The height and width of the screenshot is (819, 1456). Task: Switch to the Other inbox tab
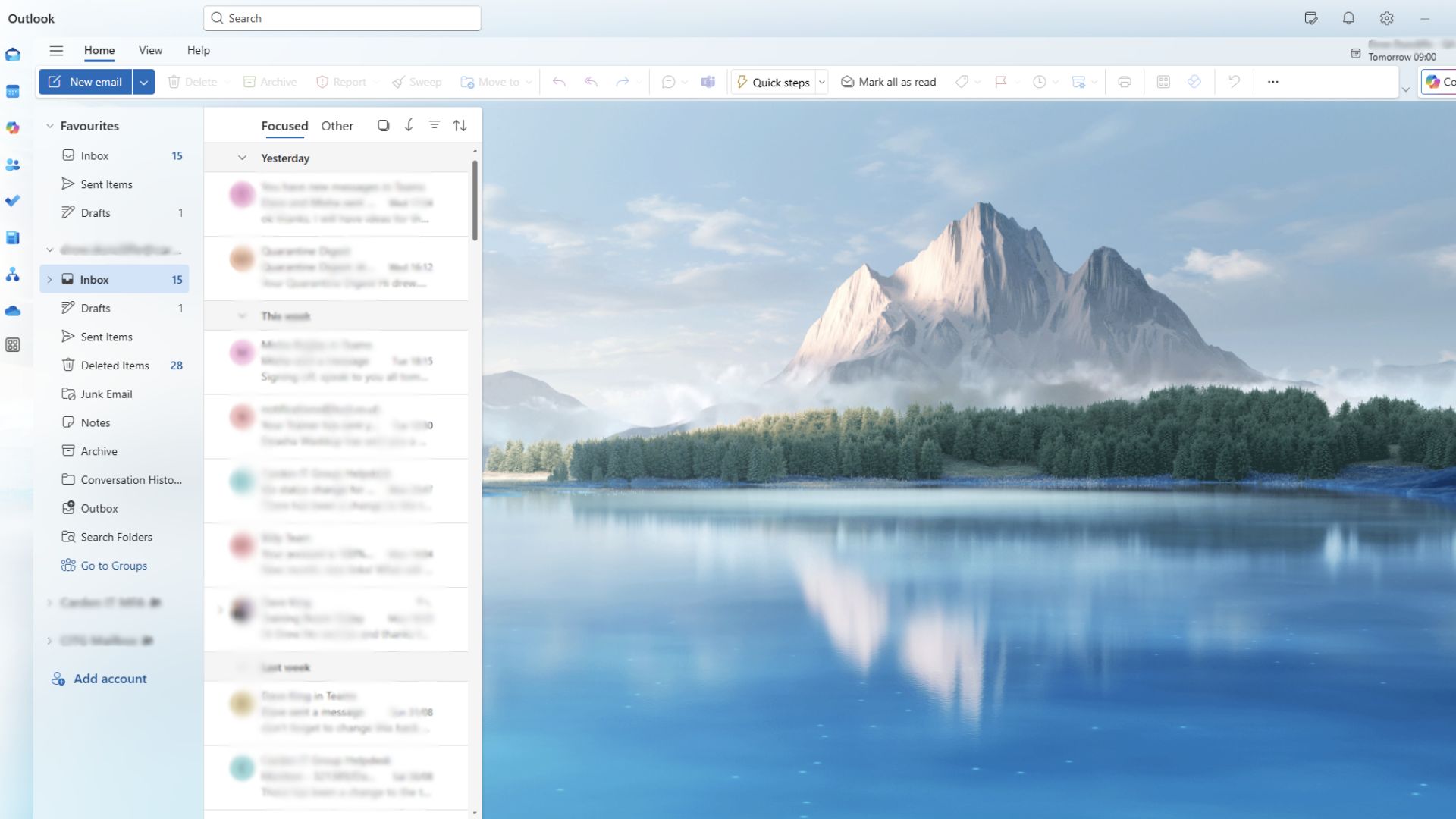337,126
